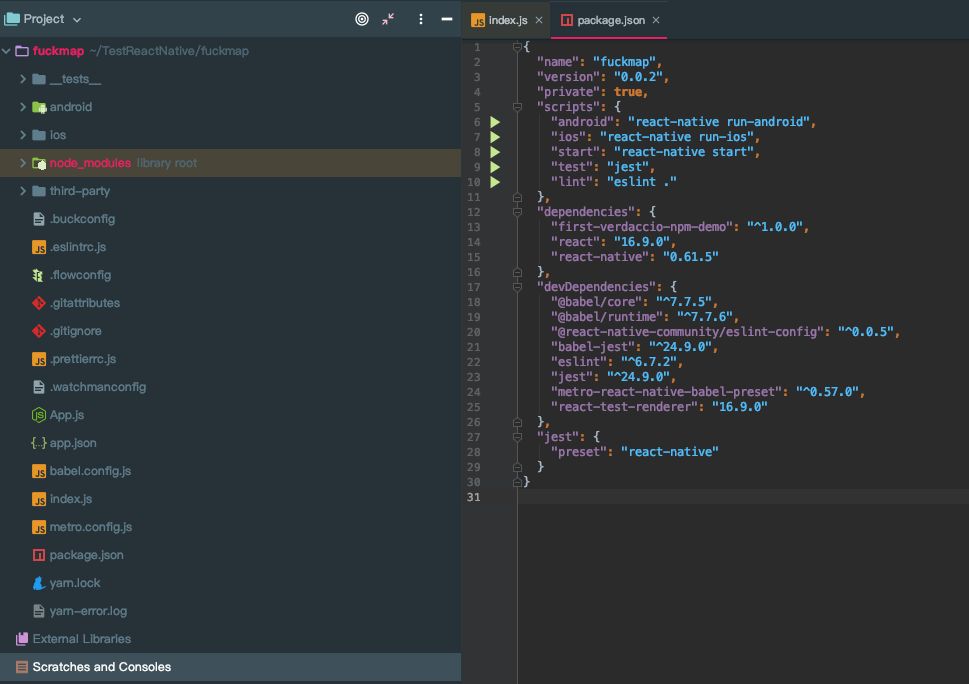
Task: Run the test script gutter arrow
Action: coord(495,167)
